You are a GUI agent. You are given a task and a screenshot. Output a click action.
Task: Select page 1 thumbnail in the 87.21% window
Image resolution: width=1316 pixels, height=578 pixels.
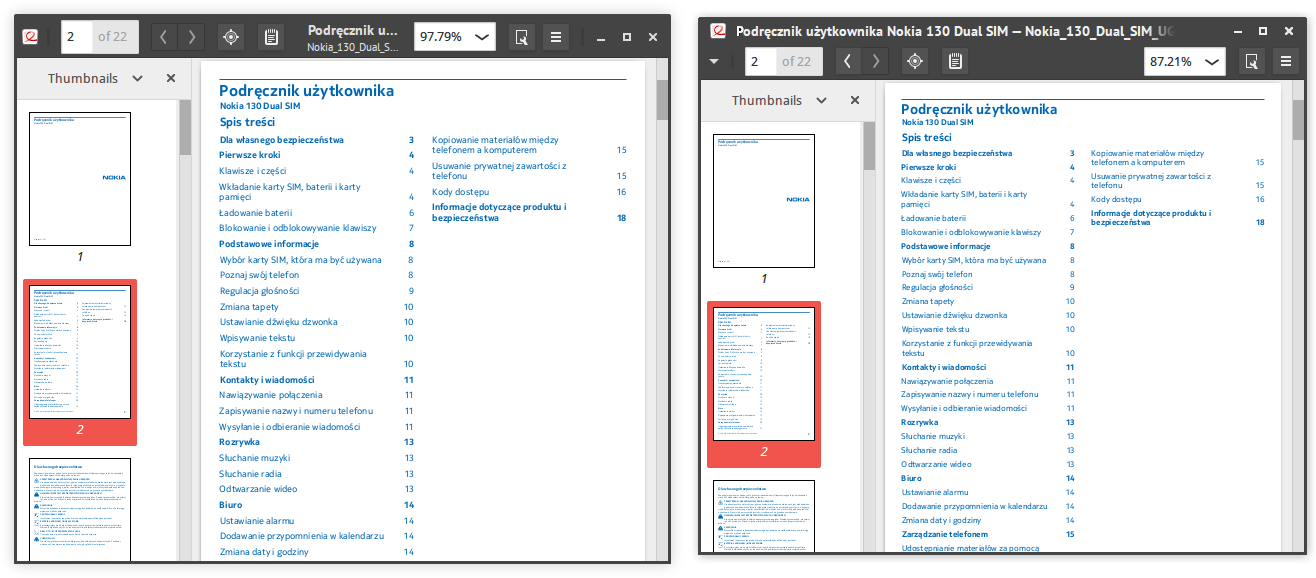[x=764, y=201]
